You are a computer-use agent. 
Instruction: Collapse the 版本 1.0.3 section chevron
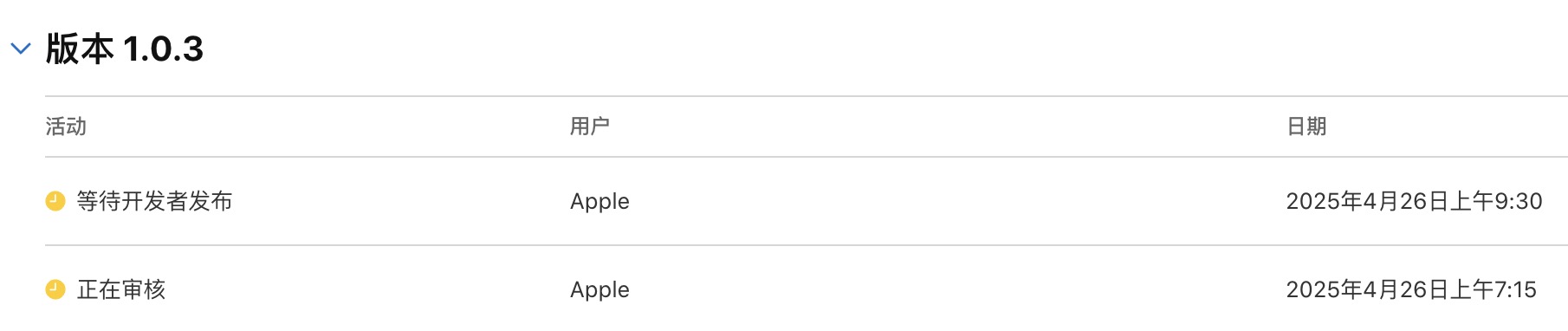click(21, 49)
